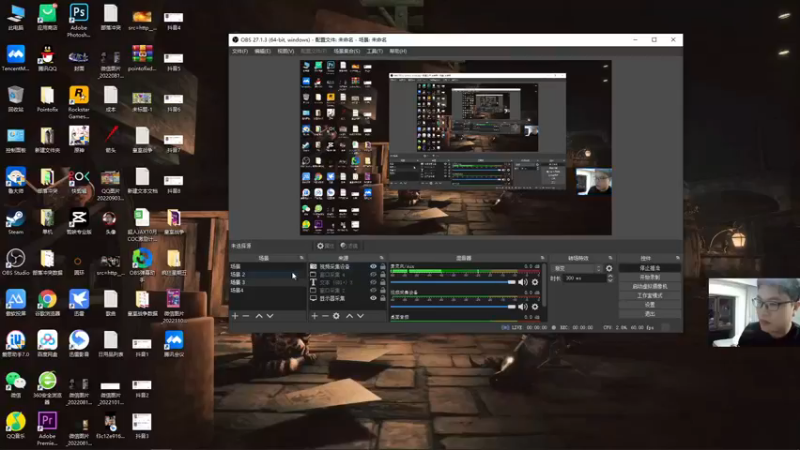
Task: Move scene up in Scenes panel
Action: [259, 316]
